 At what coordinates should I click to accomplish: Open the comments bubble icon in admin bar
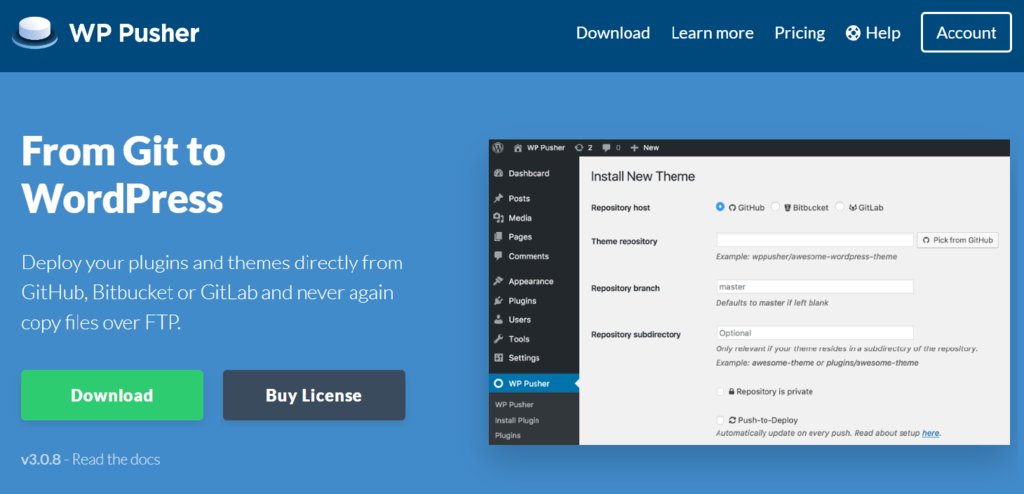[x=606, y=147]
